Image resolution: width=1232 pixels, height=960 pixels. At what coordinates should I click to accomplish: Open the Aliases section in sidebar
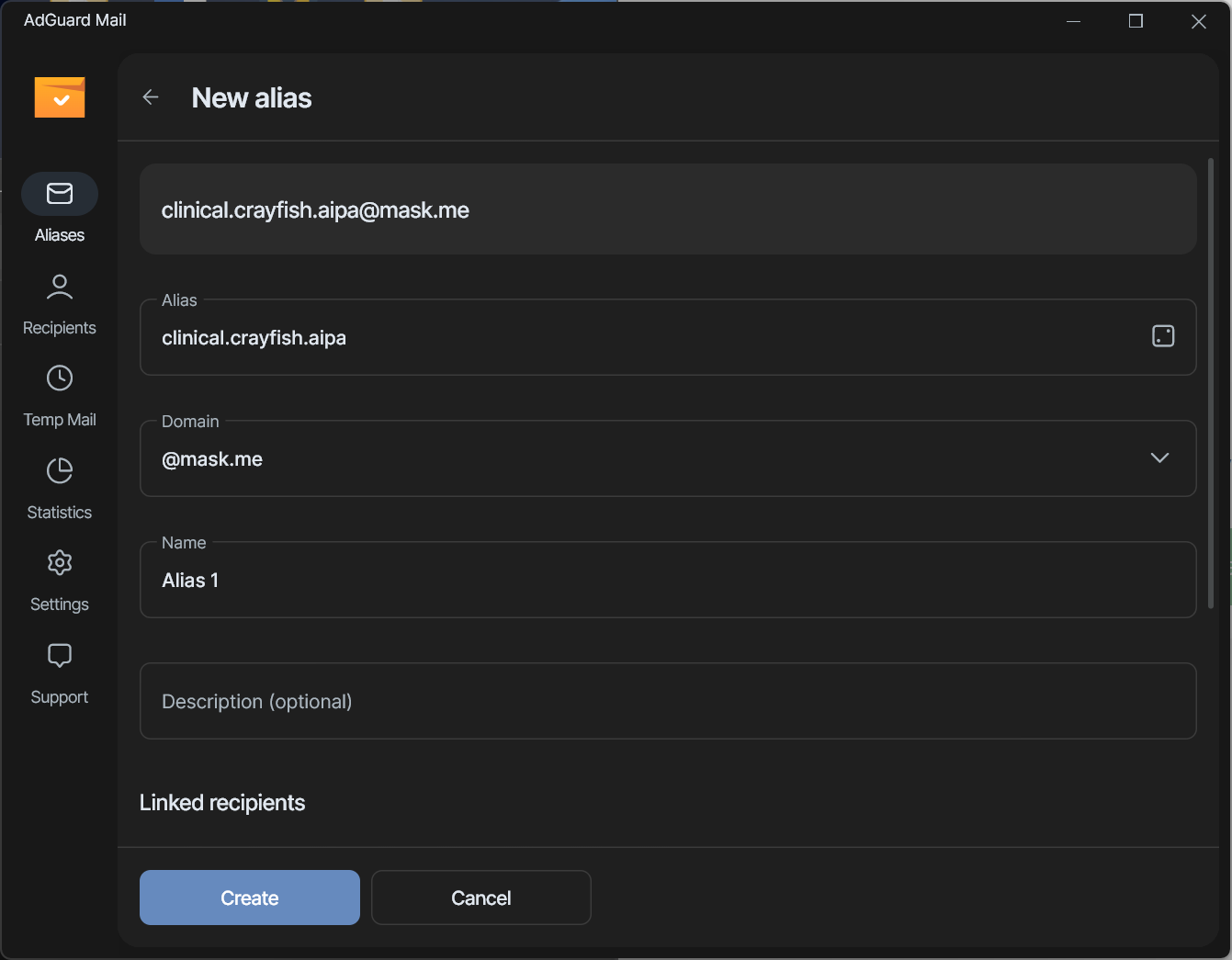click(x=60, y=209)
